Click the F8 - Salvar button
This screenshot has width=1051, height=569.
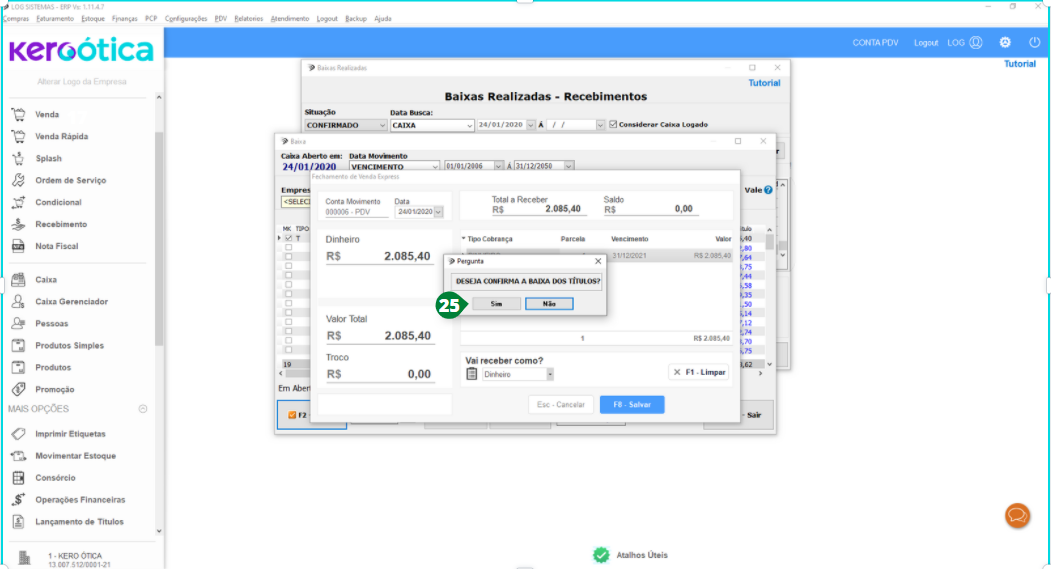point(631,405)
